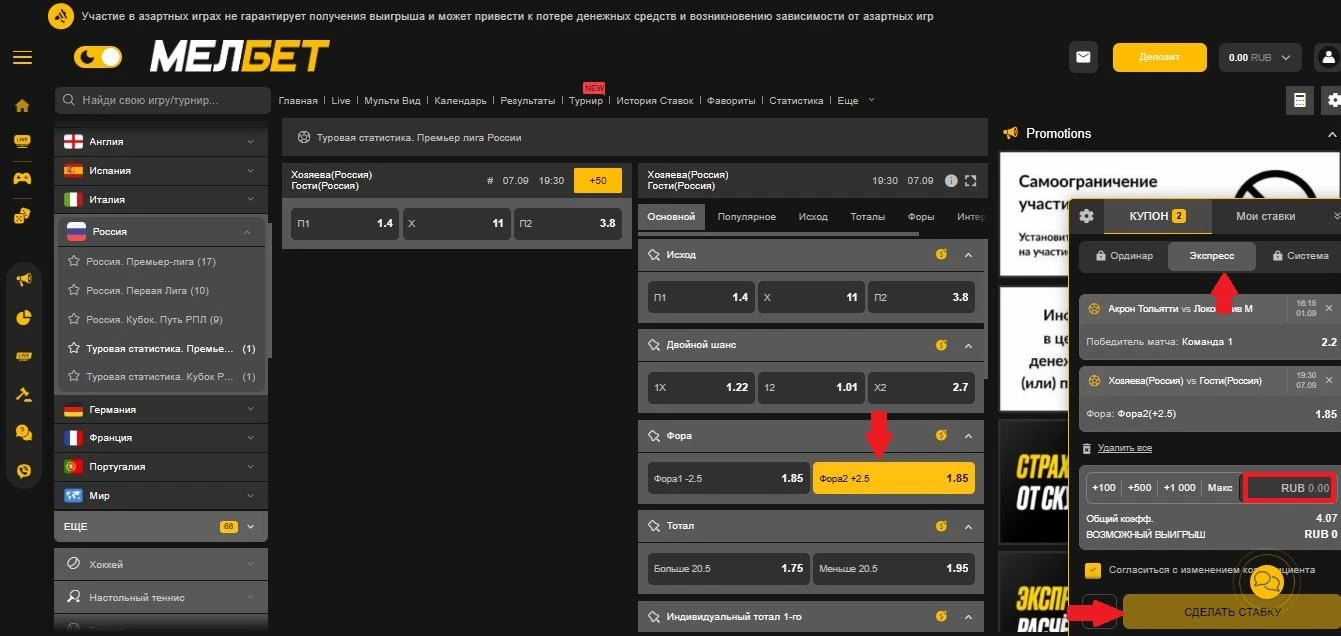Open the hamburger menu icon
This screenshot has width=1341, height=636.
coord(22,58)
